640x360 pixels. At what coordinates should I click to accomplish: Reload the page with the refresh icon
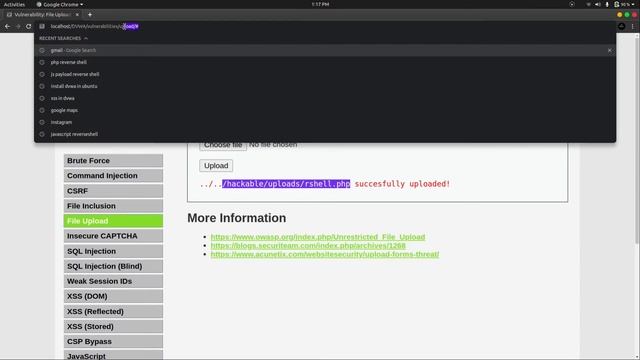[x=29, y=26]
